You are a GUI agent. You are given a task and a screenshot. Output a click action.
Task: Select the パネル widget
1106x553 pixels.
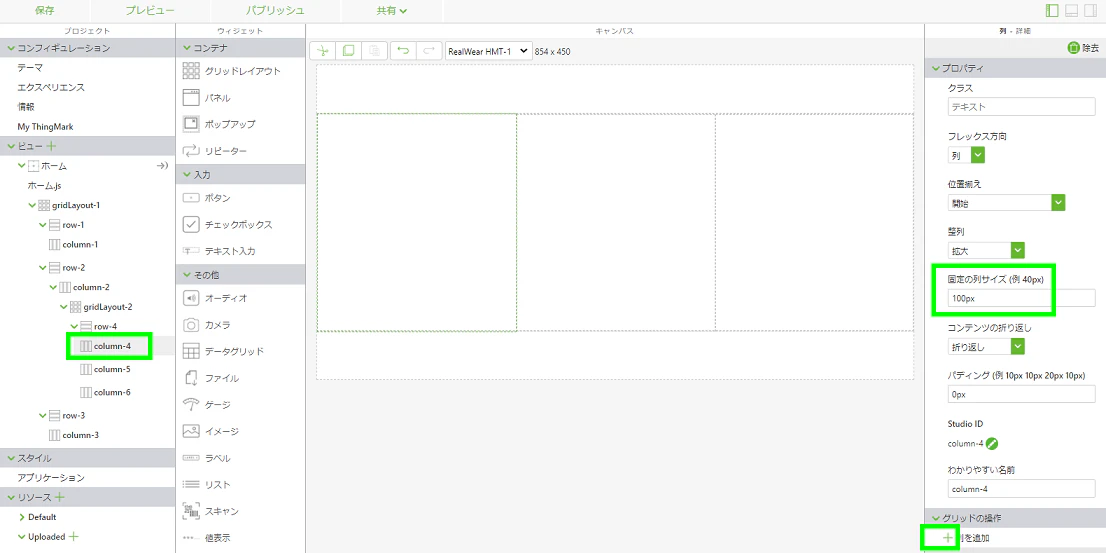coord(206,98)
